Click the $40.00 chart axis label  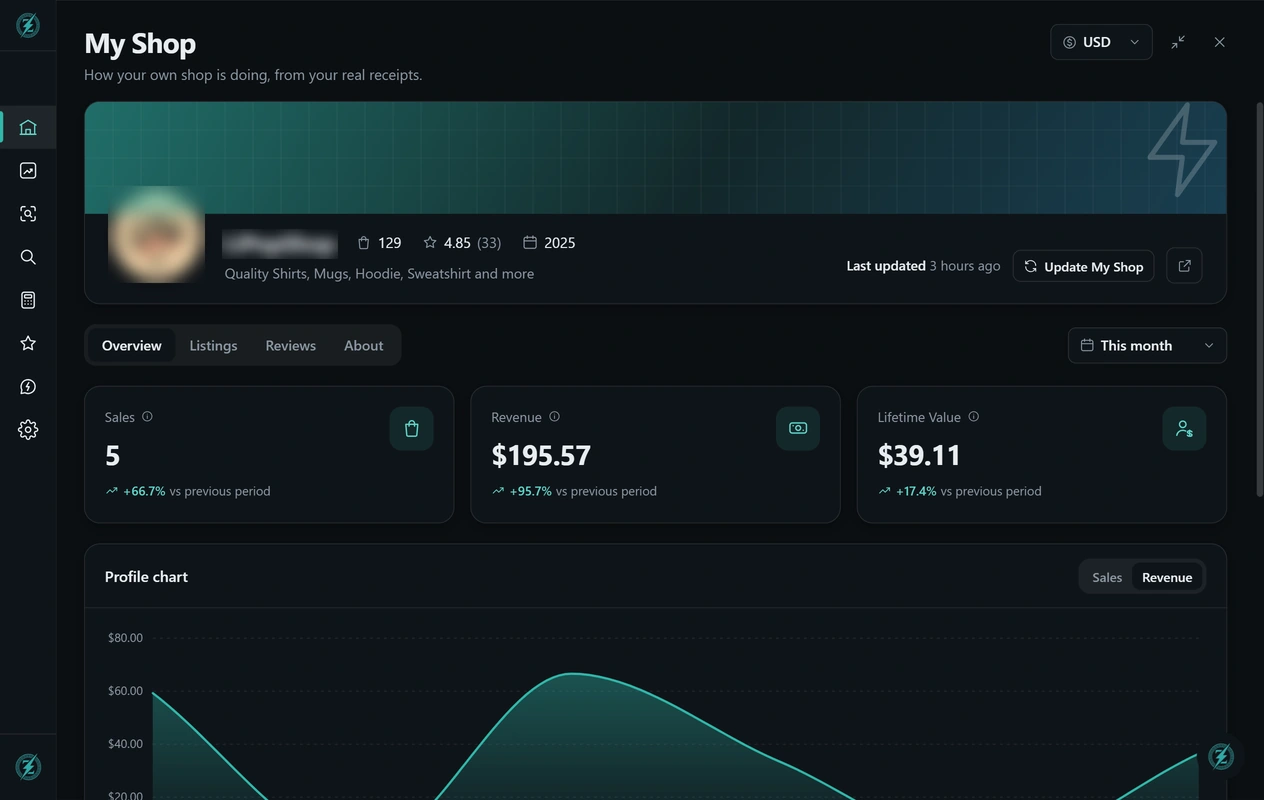click(x=125, y=744)
